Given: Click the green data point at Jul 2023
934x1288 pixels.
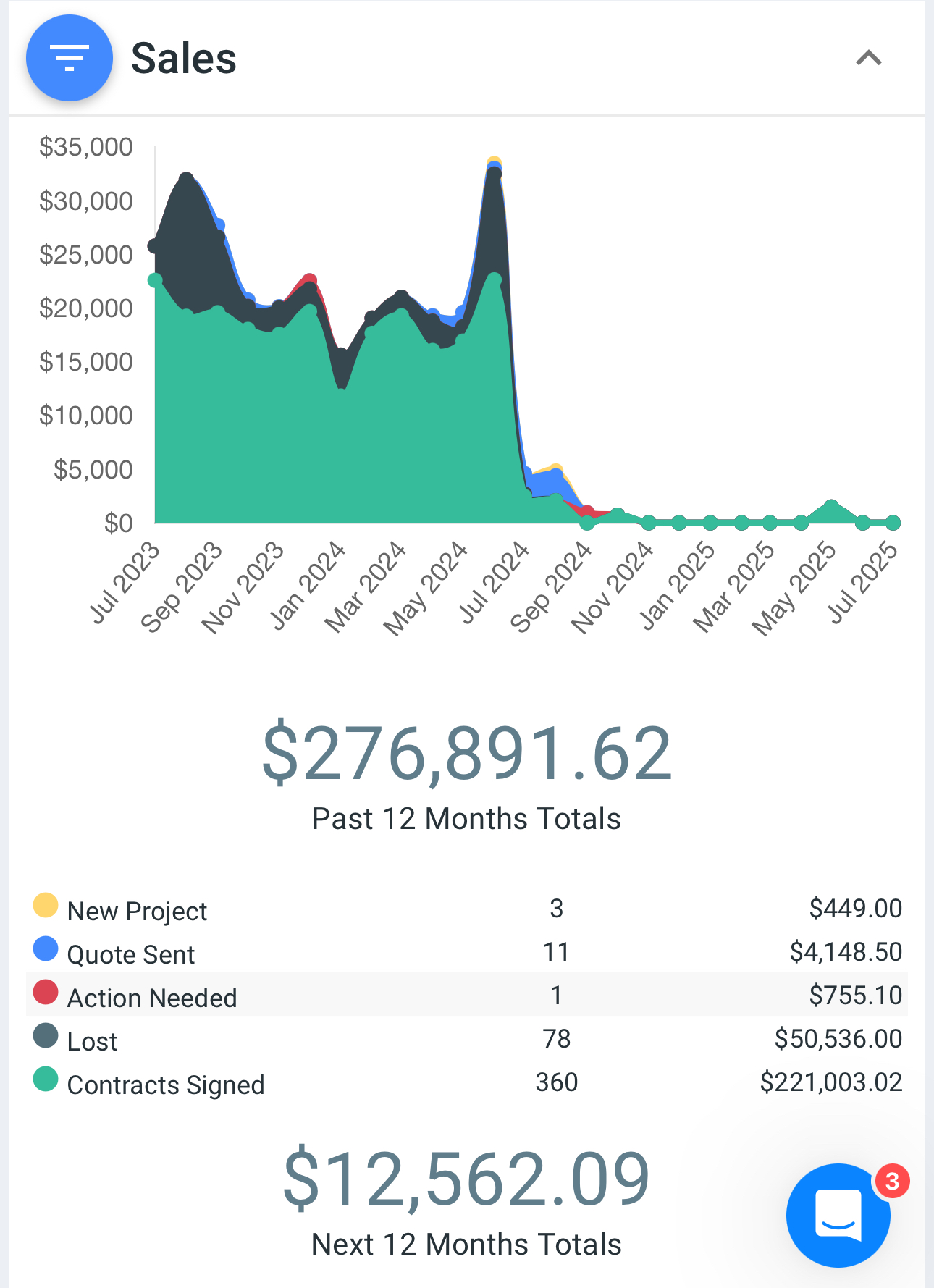Looking at the screenshot, I should (156, 280).
